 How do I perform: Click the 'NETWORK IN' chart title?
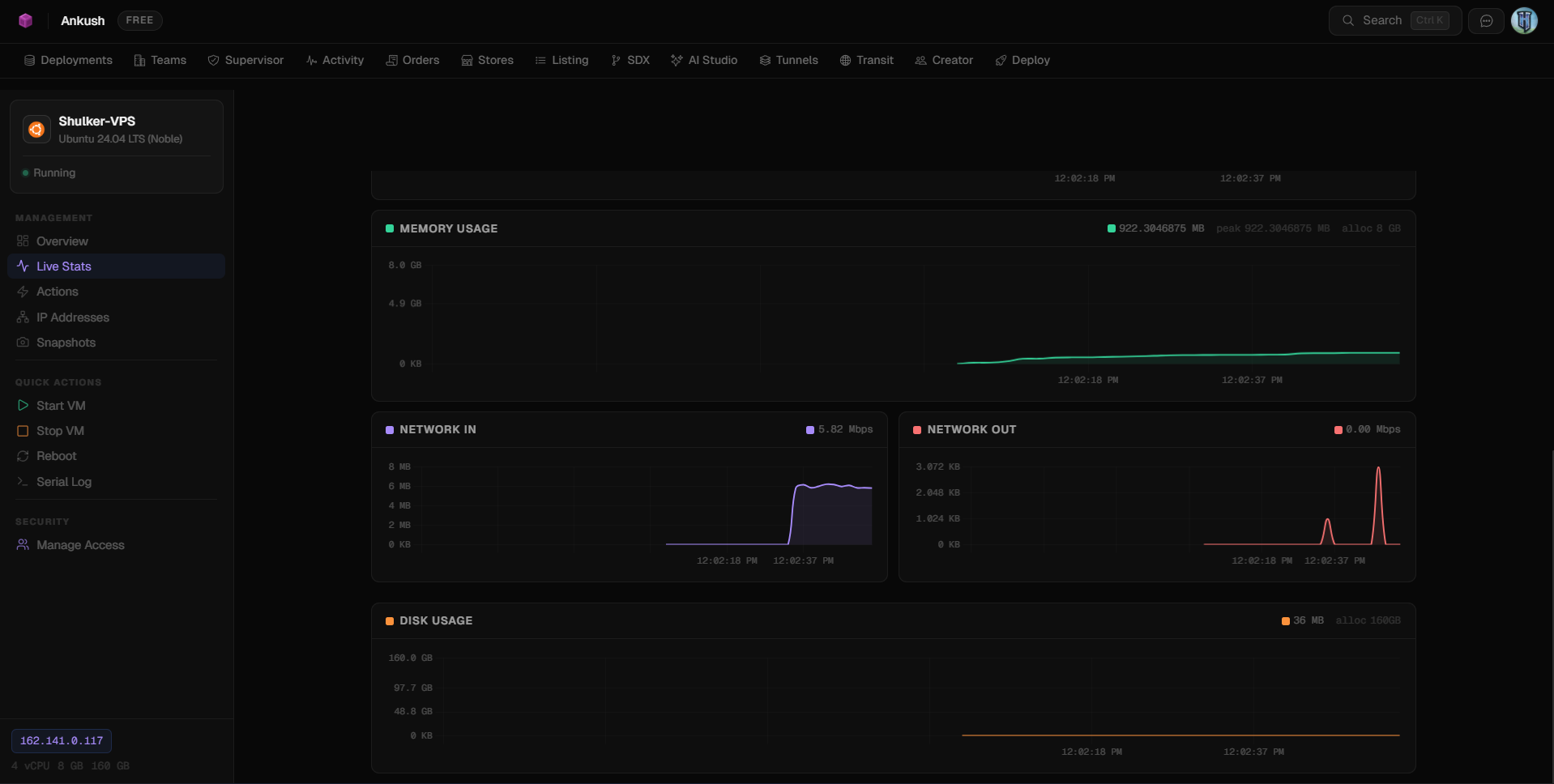pos(438,430)
